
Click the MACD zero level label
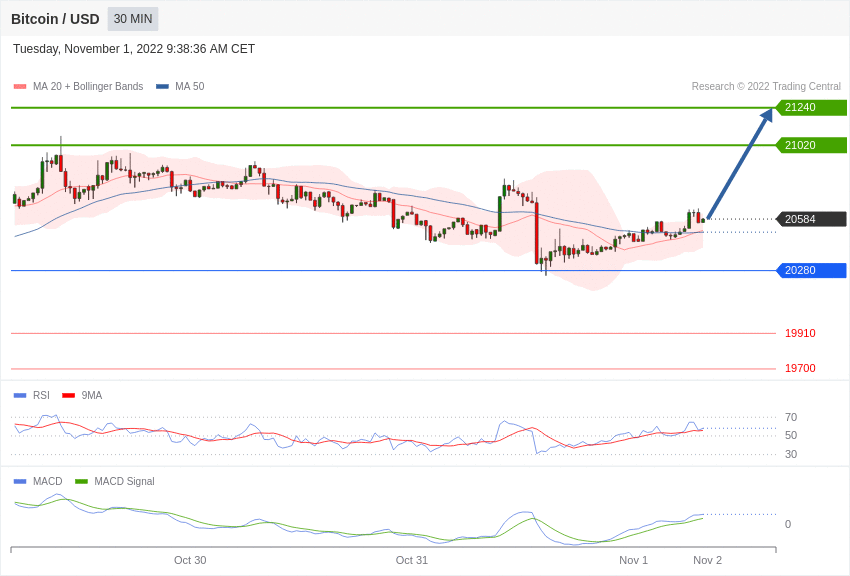pos(788,524)
